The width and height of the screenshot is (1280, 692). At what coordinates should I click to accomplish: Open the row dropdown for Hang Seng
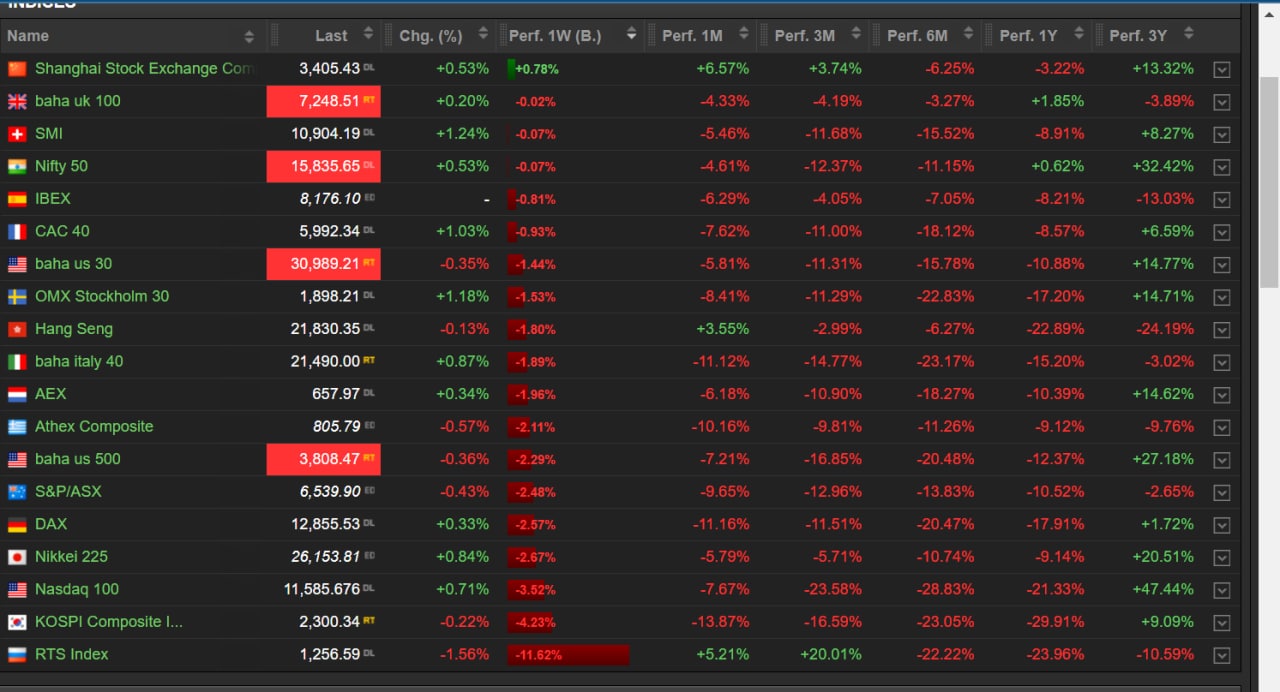pos(1221,330)
